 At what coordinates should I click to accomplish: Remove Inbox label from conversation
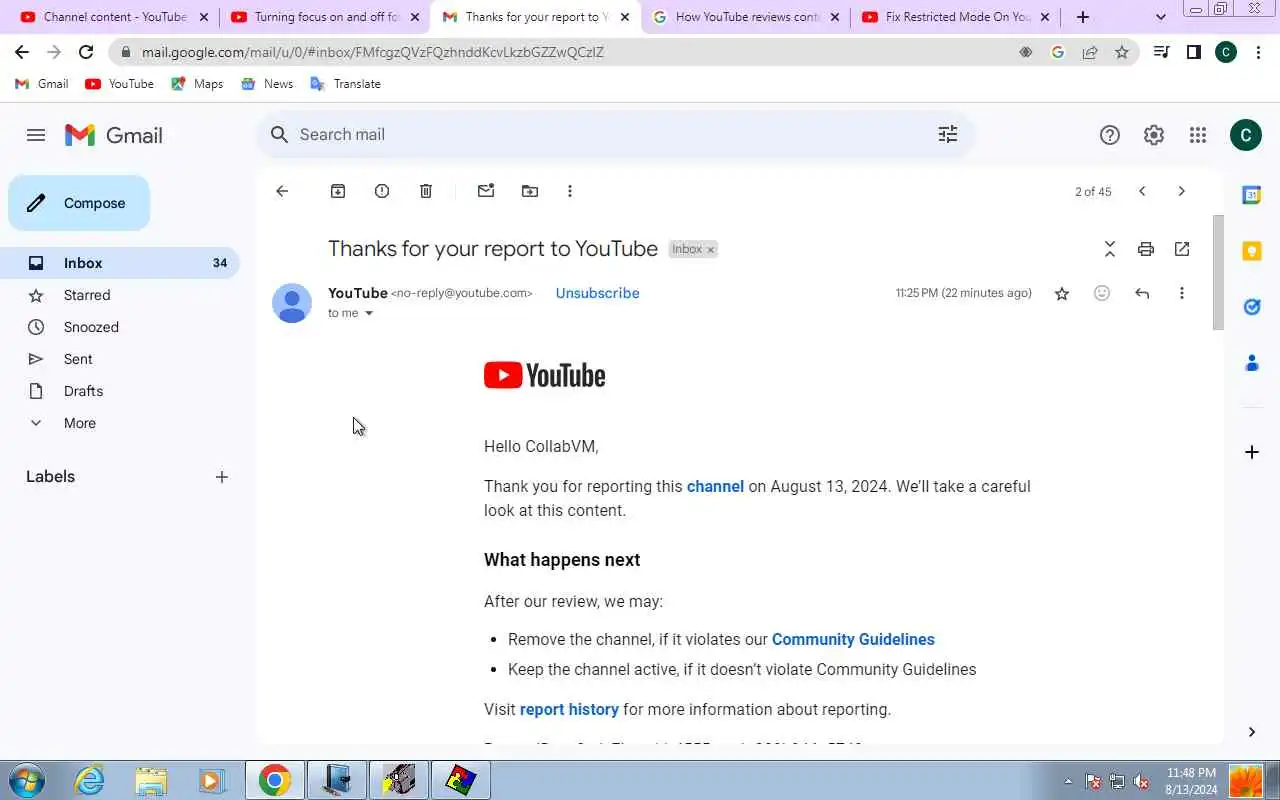(711, 250)
